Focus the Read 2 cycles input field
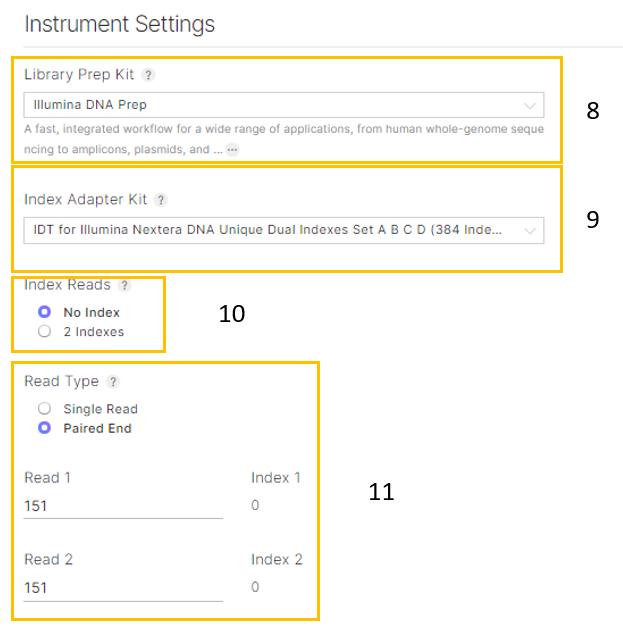 pos(122,588)
